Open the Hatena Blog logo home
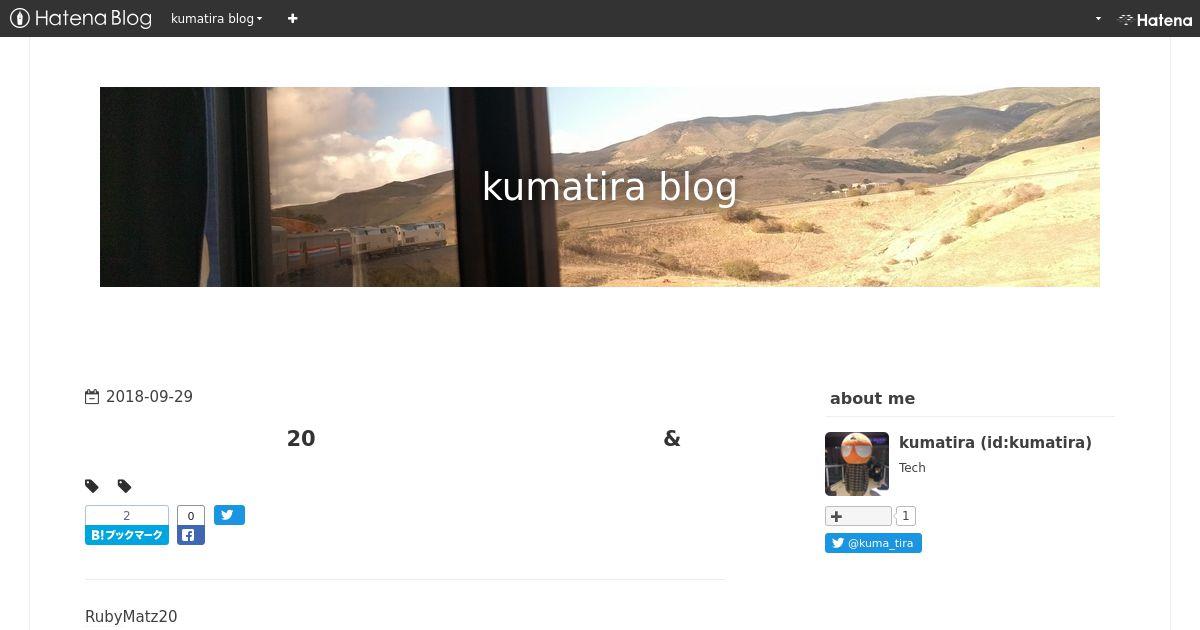The width and height of the screenshot is (1200, 630). click(x=81, y=18)
